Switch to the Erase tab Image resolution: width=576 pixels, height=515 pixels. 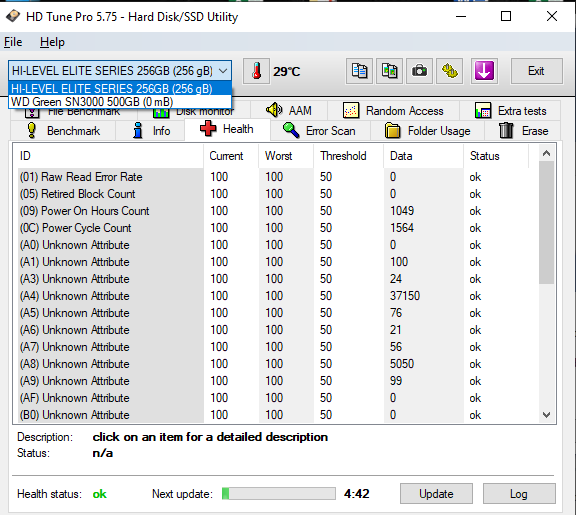coord(523,131)
